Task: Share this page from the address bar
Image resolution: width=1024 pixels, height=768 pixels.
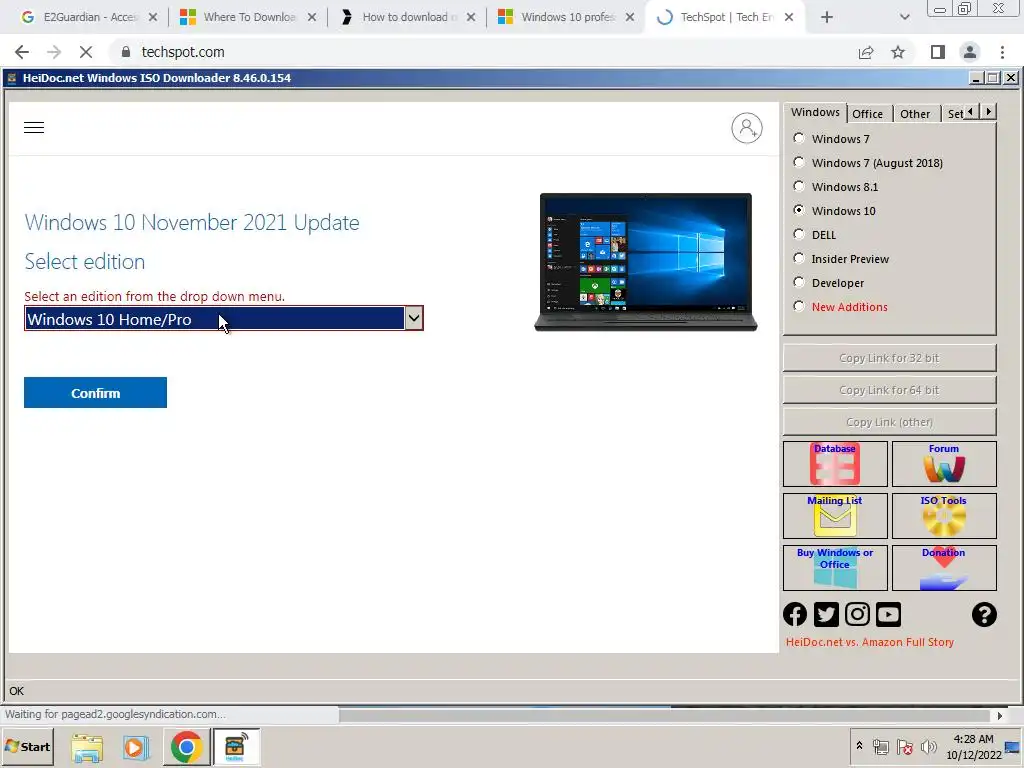Action: 866,52
